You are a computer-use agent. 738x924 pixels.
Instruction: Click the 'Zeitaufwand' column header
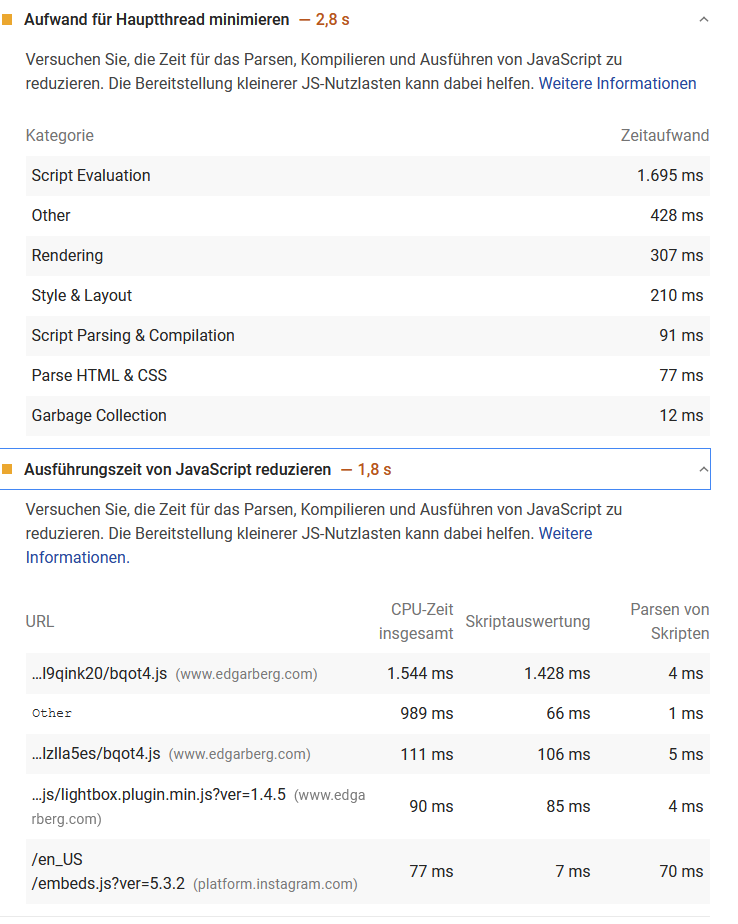click(x=664, y=136)
